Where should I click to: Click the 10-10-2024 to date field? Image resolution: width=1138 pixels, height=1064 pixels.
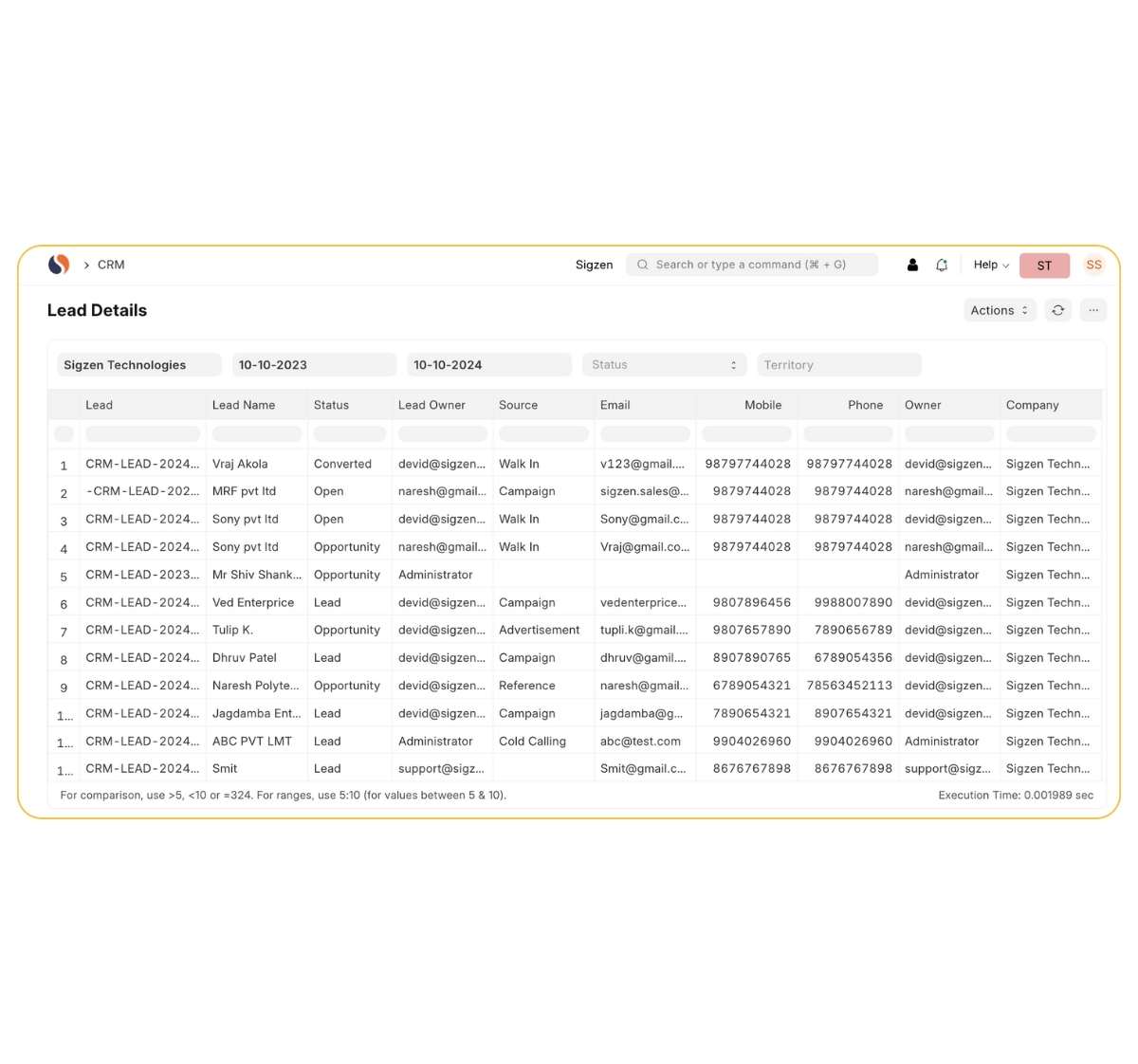488,365
